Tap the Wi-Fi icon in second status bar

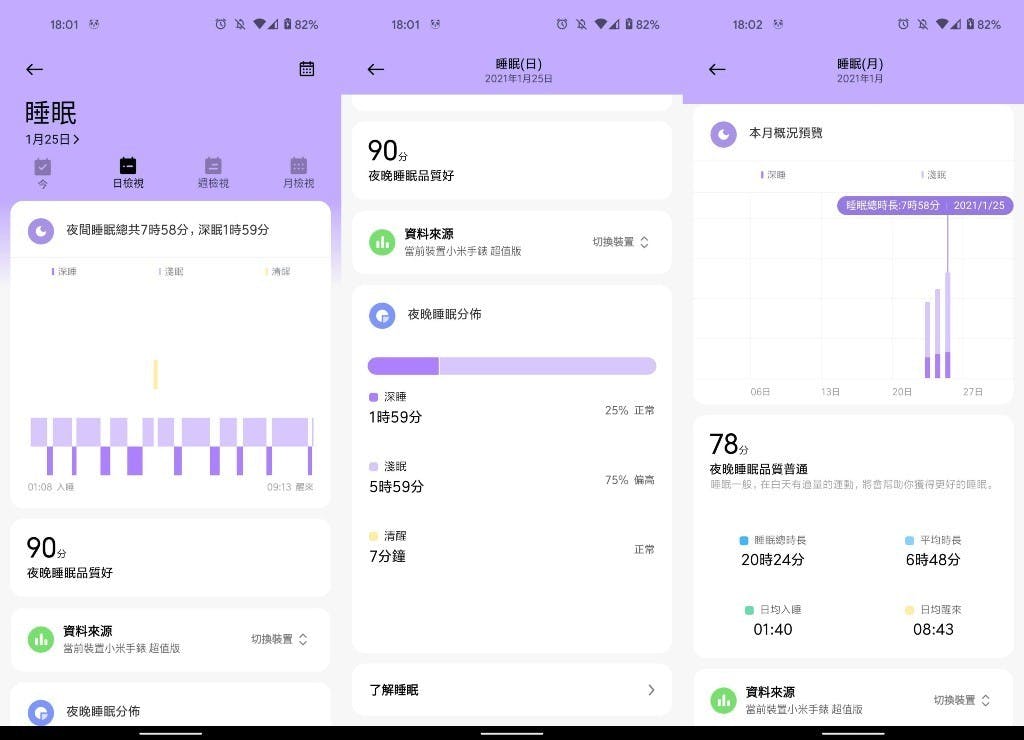point(601,24)
